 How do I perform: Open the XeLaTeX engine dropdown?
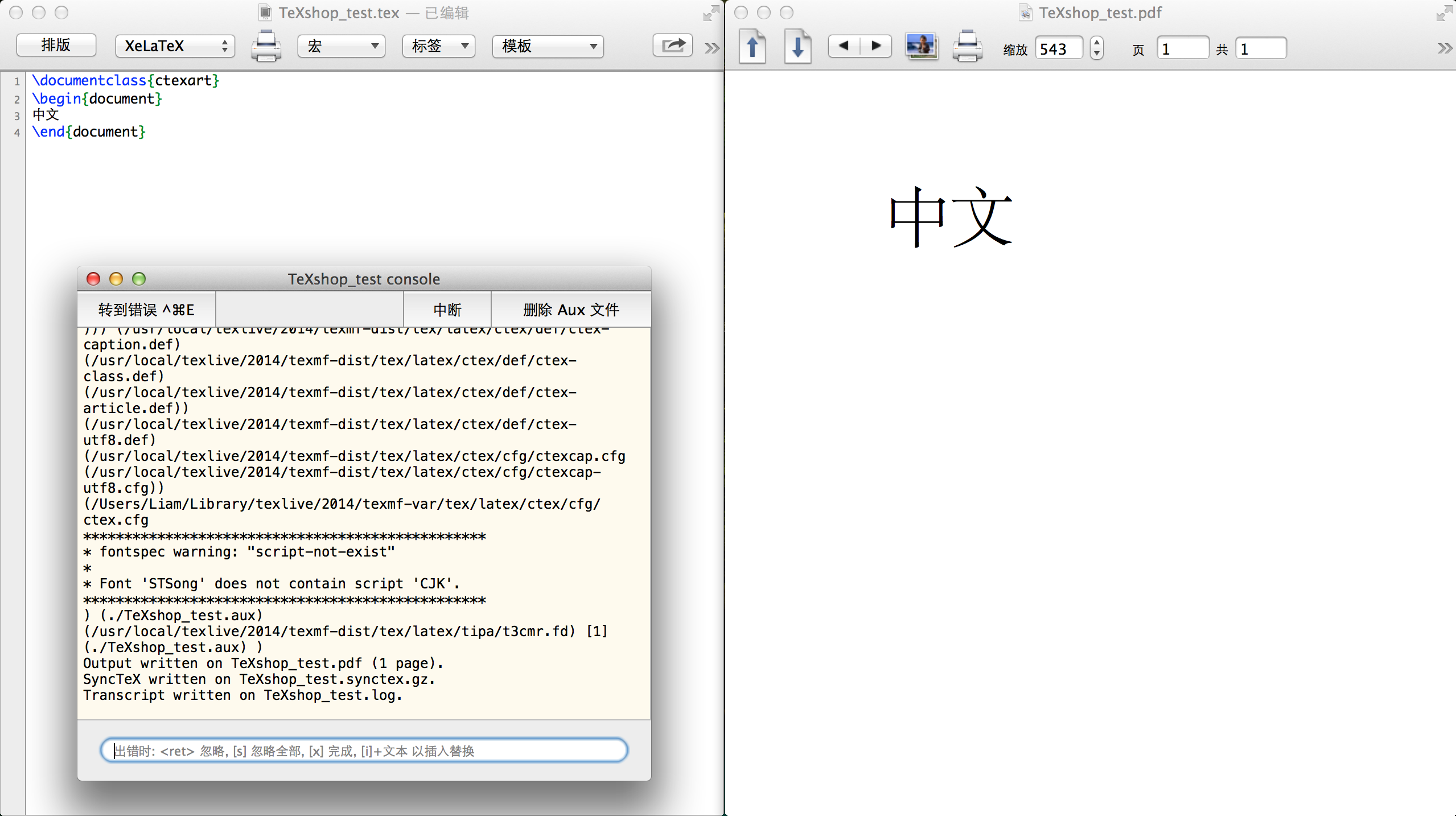tap(175, 46)
